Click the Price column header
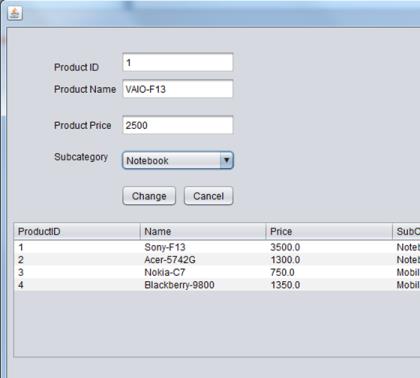 point(329,231)
